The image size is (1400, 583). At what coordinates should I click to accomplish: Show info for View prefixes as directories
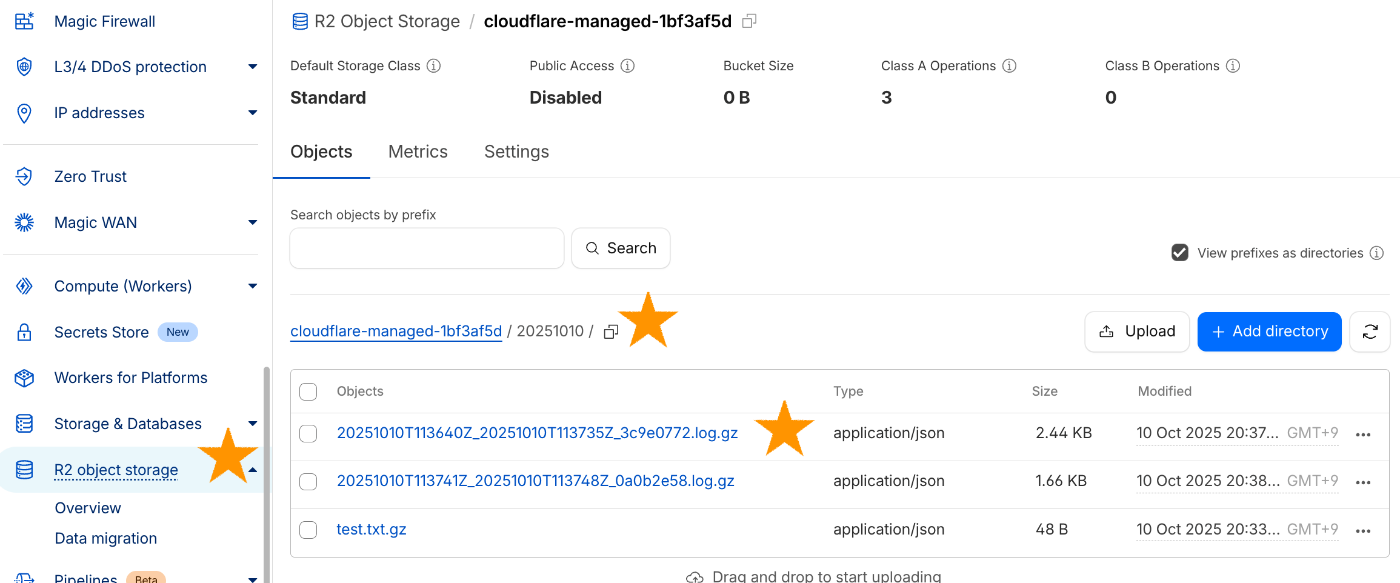pyautogui.click(x=1377, y=253)
